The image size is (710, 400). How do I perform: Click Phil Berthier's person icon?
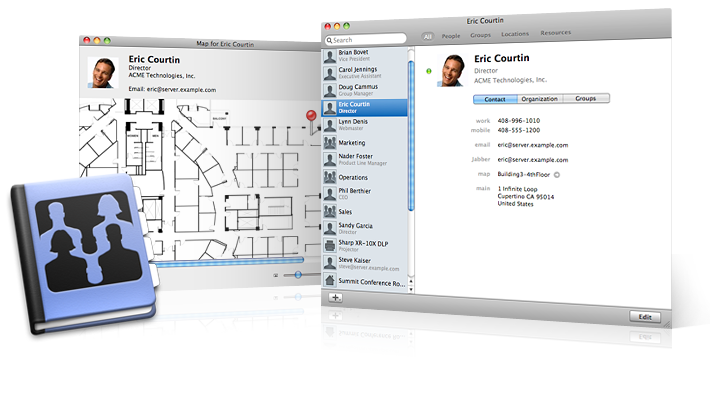330,194
